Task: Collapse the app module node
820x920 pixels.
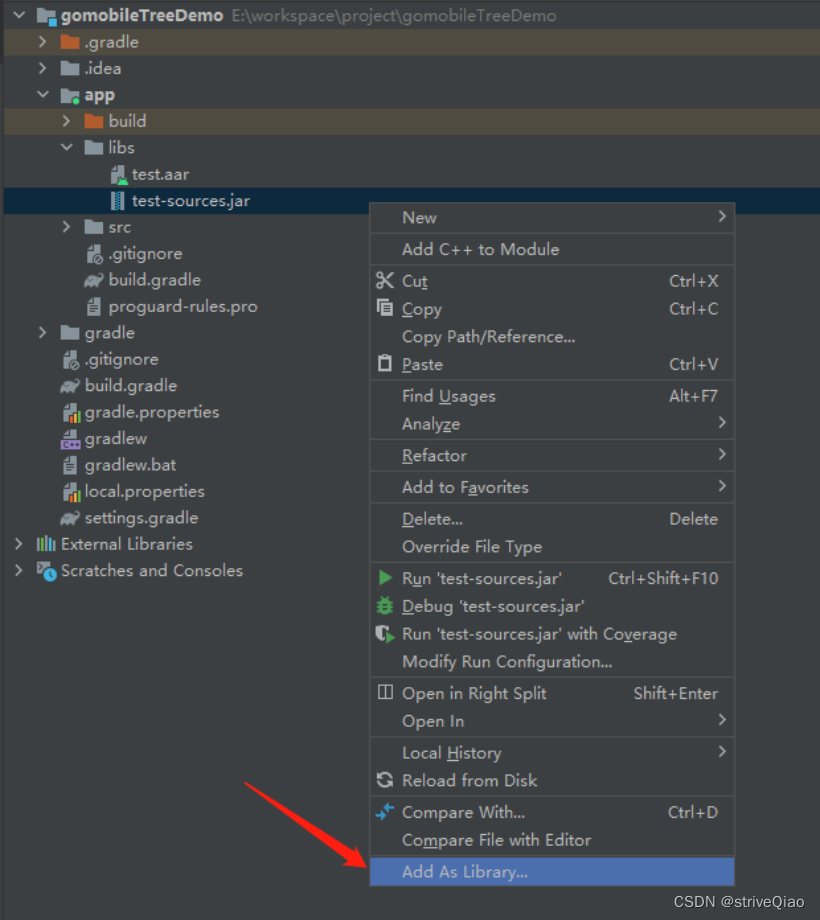Action: click(43, 94)
